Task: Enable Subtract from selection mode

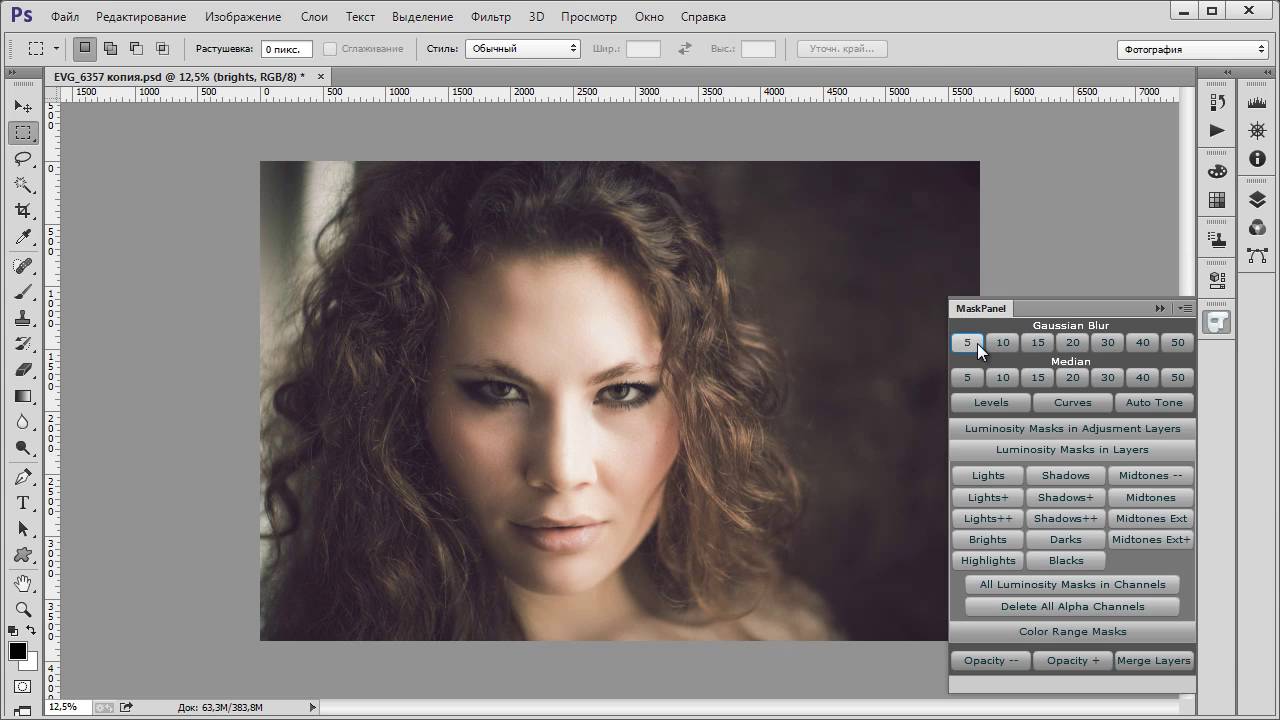Action: (x=136, y=48)
